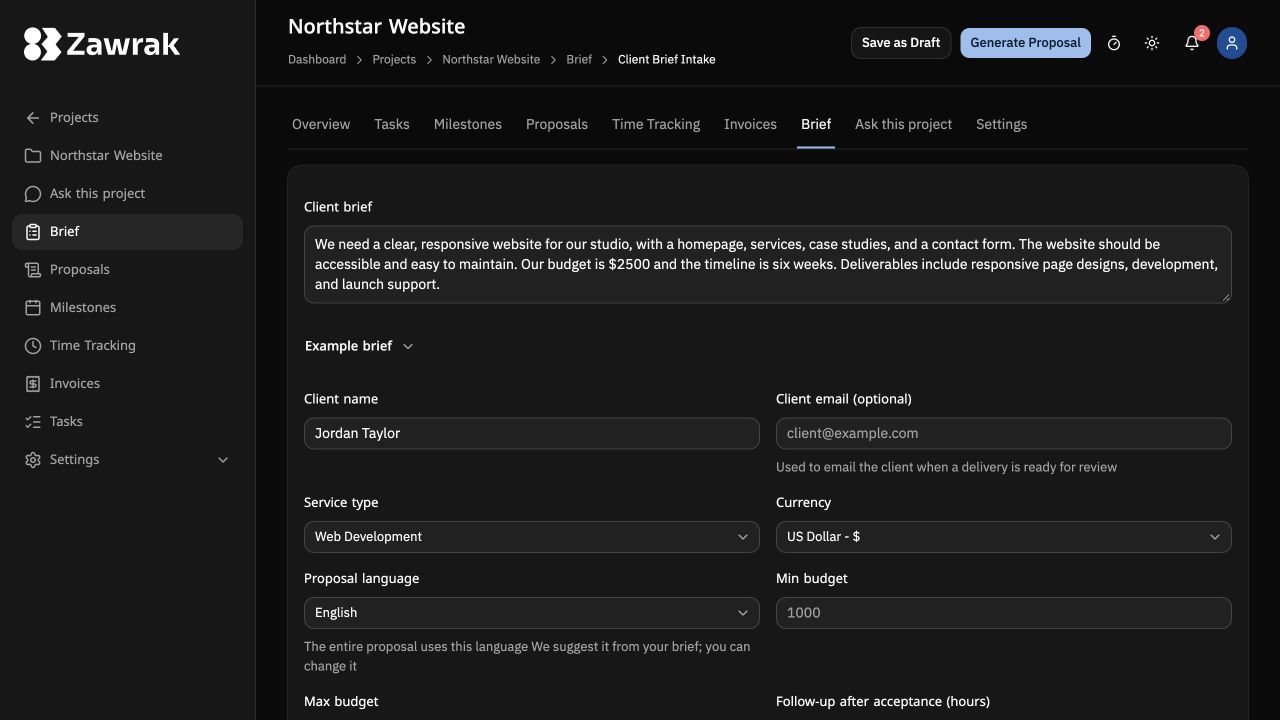Click the clipboard icon beside Brief in sidebar

(33, 232)
